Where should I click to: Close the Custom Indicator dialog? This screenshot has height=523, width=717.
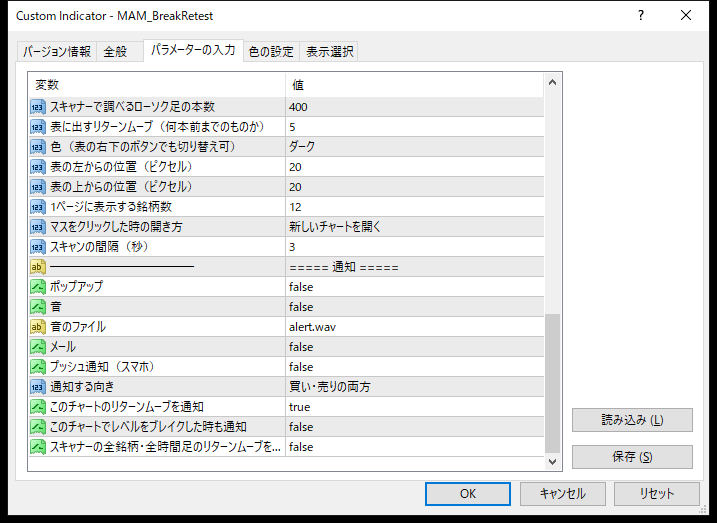pos(686,16)
